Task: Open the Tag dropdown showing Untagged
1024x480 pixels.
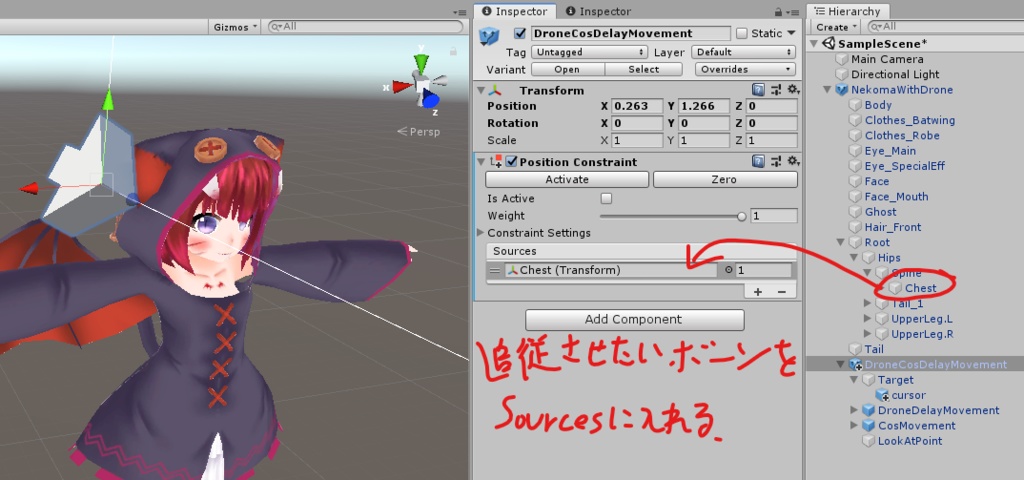Action: point(589,52)
